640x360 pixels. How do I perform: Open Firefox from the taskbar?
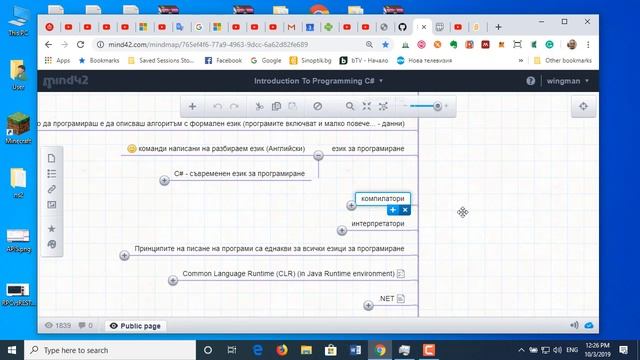[x=282, y=350]
